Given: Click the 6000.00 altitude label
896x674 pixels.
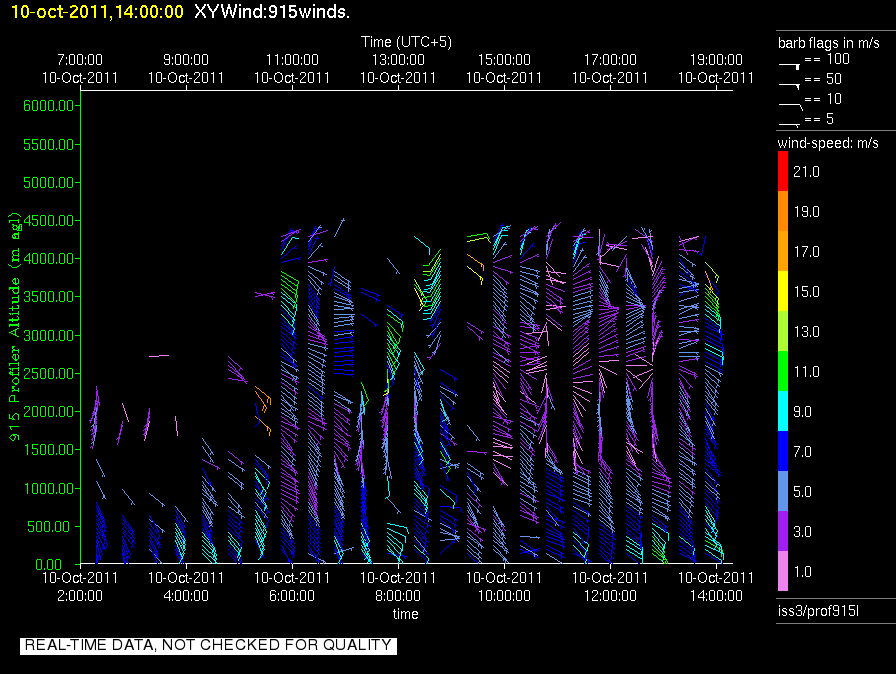Looking at the screenshot, I should (x=49, y=106).
